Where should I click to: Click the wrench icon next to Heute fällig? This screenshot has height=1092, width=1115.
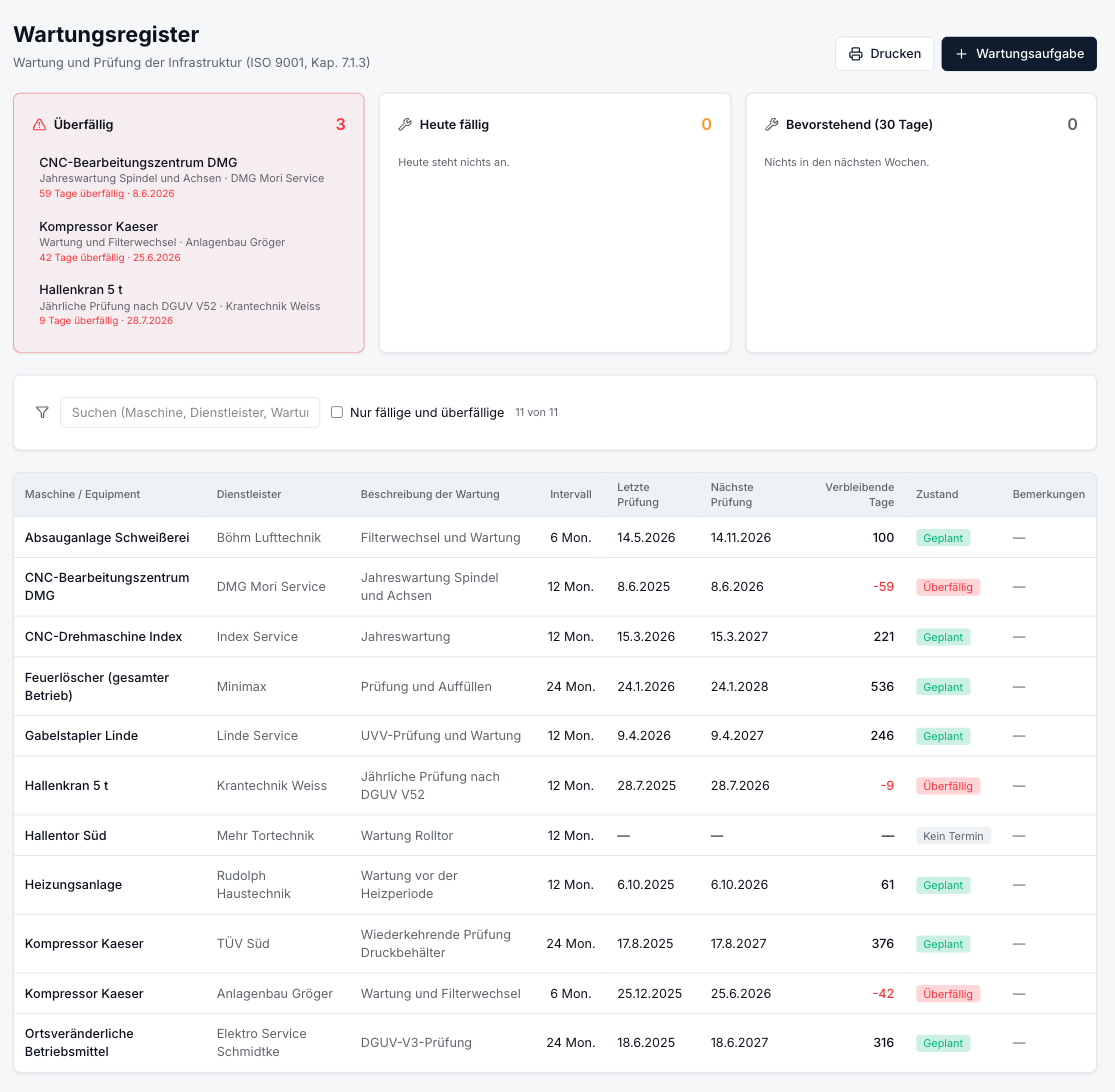click(405, 124)
